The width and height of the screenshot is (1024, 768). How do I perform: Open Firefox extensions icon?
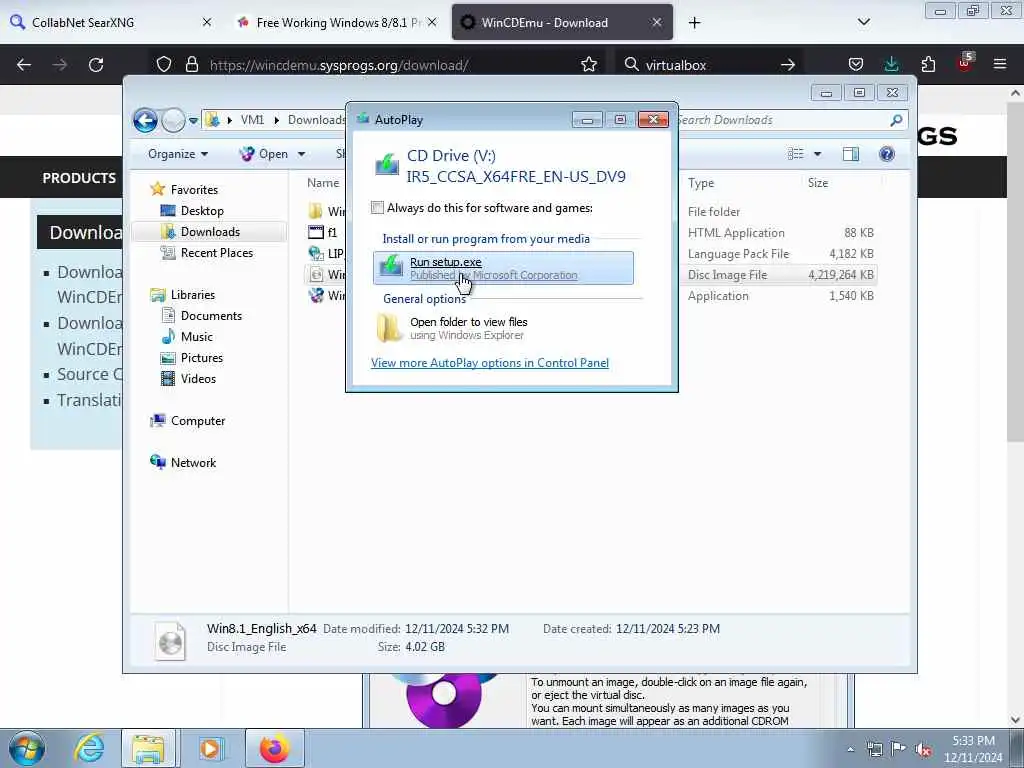pos(928,64)
